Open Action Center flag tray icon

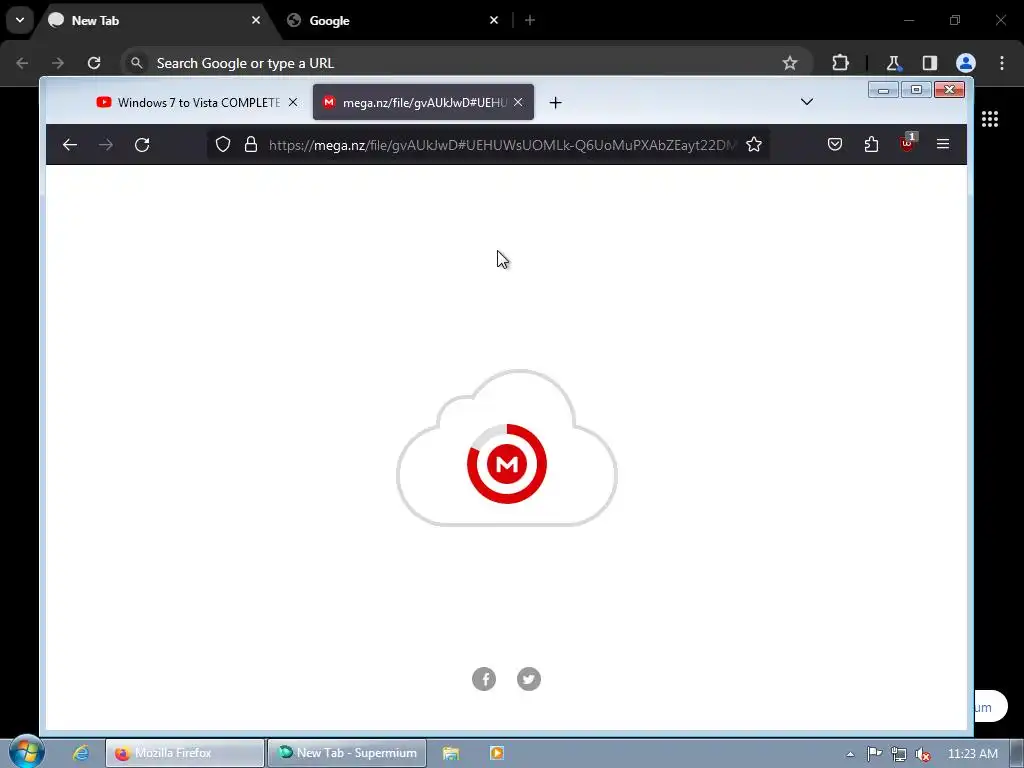pos(874,754)
